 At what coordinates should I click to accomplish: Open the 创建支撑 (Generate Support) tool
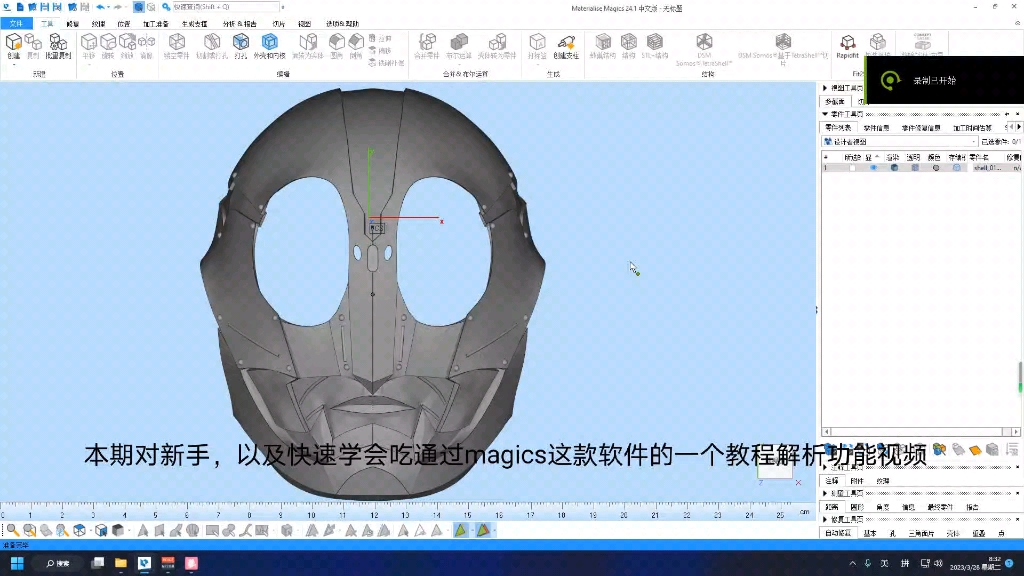566,44
